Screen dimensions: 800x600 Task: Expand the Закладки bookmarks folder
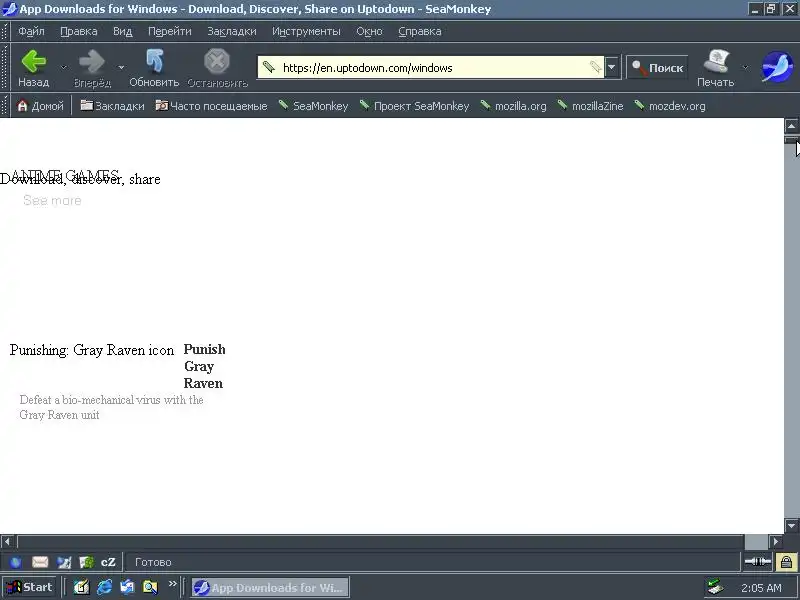[x=112, y=106]
